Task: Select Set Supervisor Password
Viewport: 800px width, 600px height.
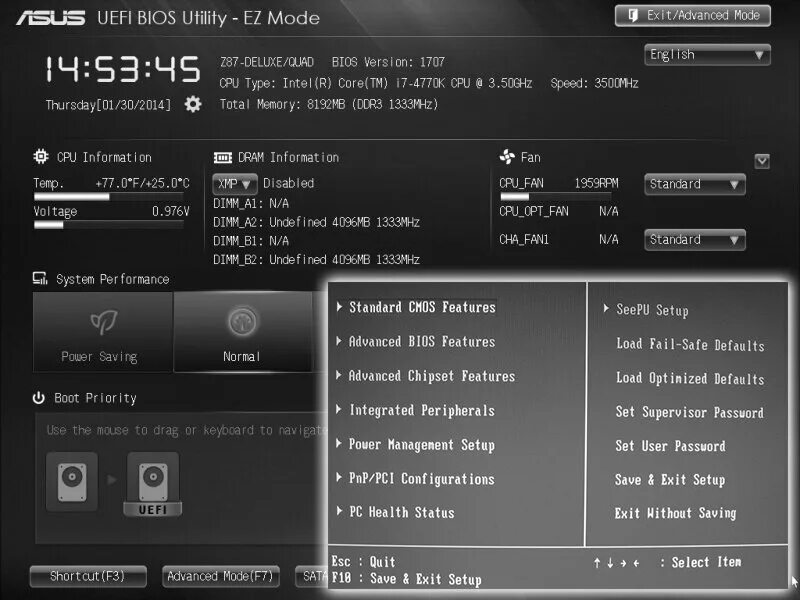Action: pos(690,412)
